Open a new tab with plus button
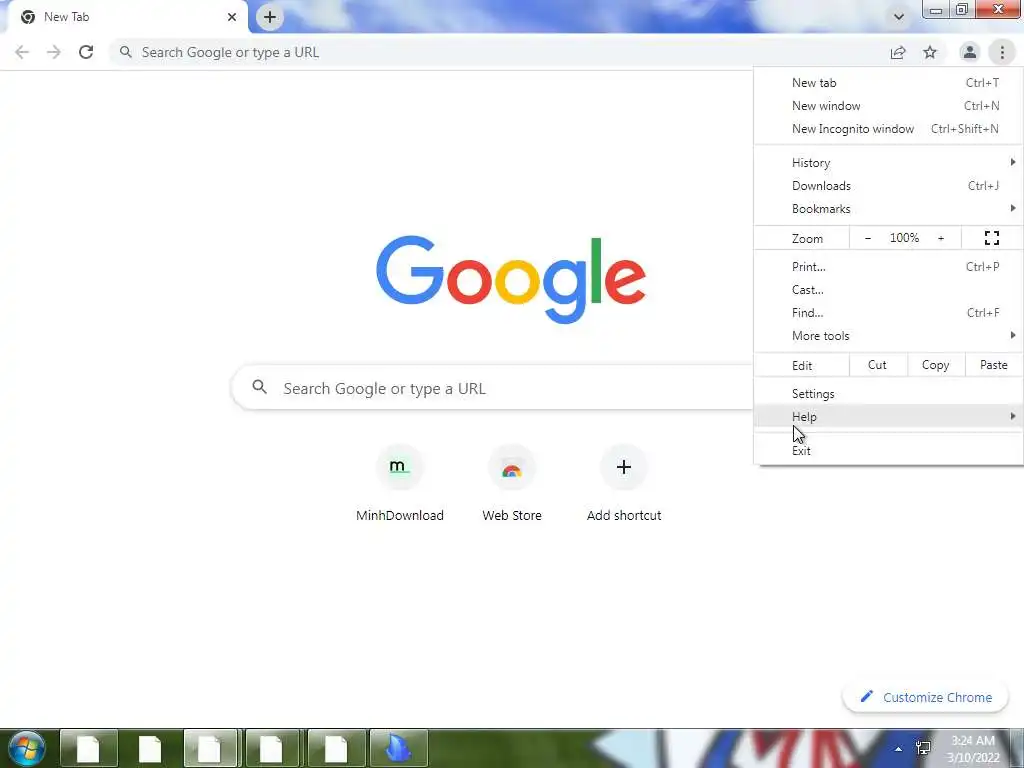The image size is (1024, 768). (270, 17)
